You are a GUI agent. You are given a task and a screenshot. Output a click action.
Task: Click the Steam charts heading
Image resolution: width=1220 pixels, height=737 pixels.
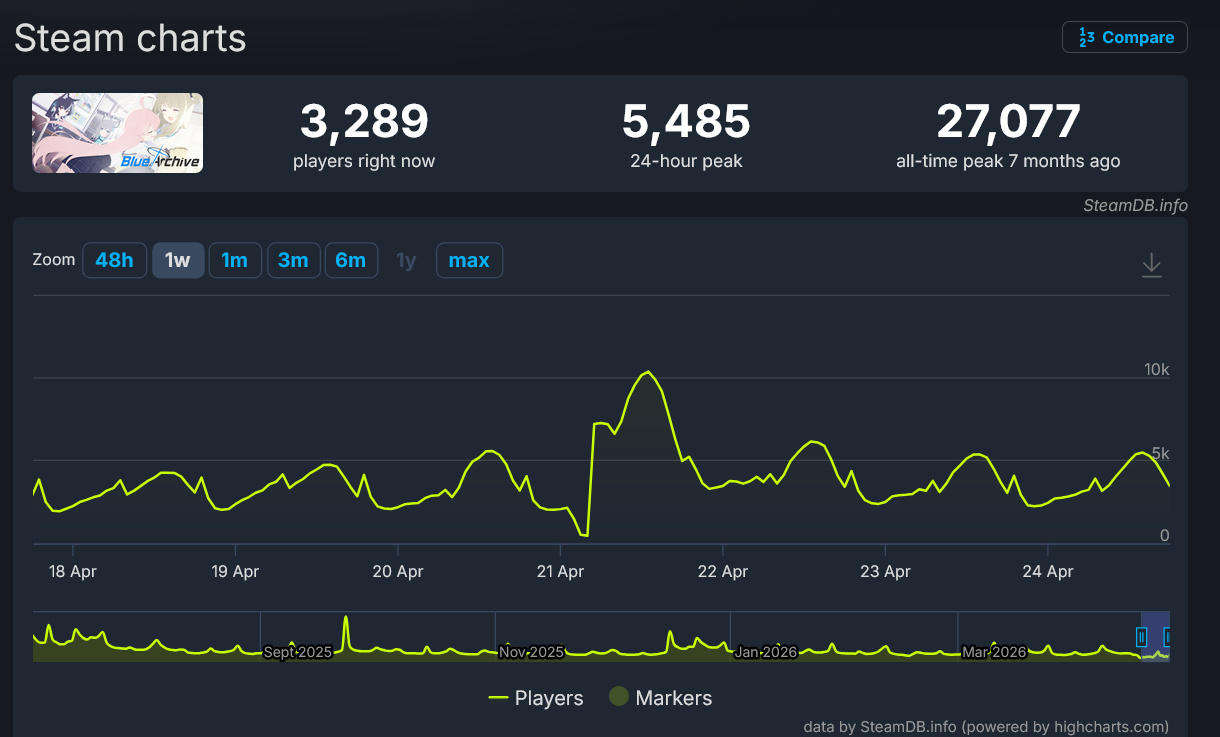coord(130,38)
